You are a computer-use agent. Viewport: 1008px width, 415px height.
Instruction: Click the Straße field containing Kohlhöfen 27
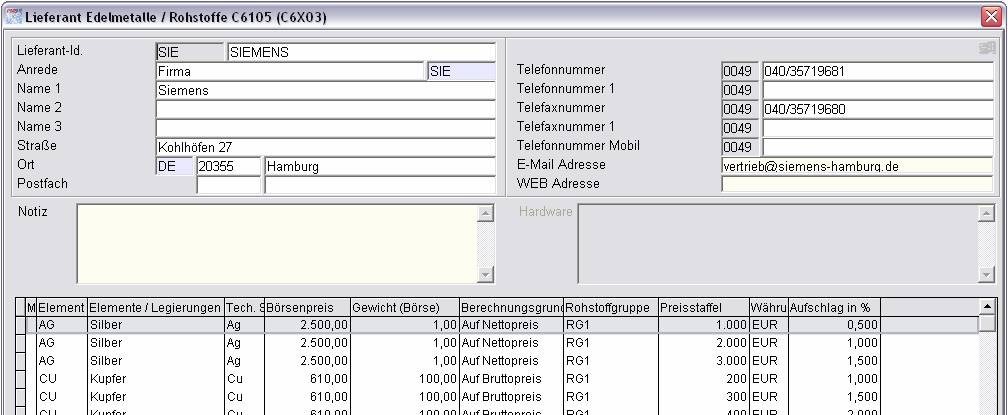pyautogui.click(x=325, y=147)
